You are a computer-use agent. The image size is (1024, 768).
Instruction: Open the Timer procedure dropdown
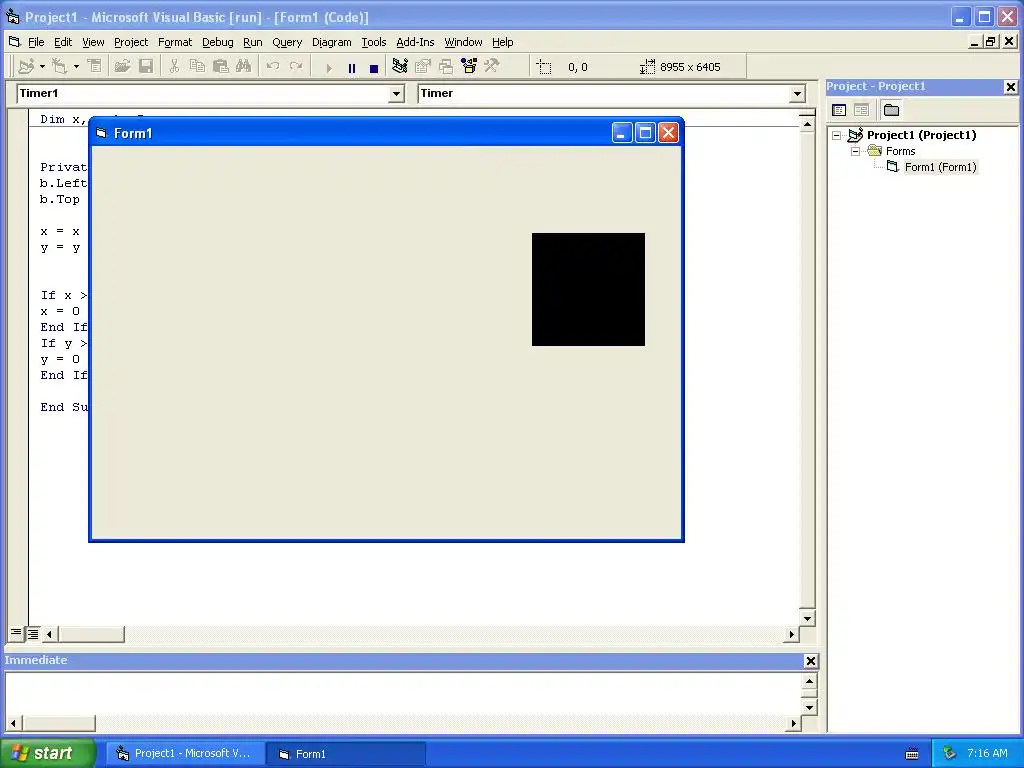coord(797,94)
